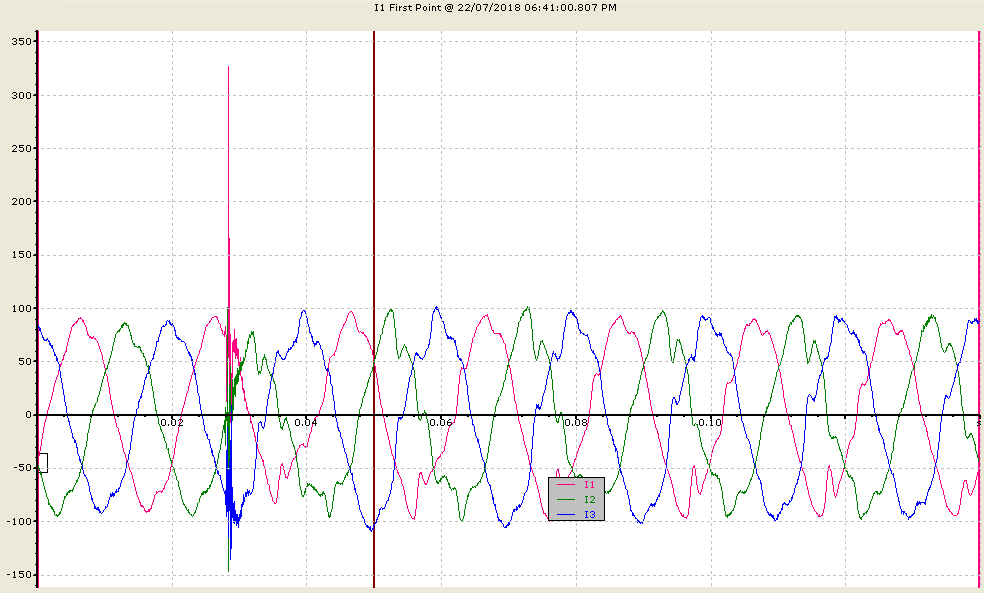Click the 0.08 tick label on time axis
This screenshot has width=984, height=593.
[x=575, y=422]
